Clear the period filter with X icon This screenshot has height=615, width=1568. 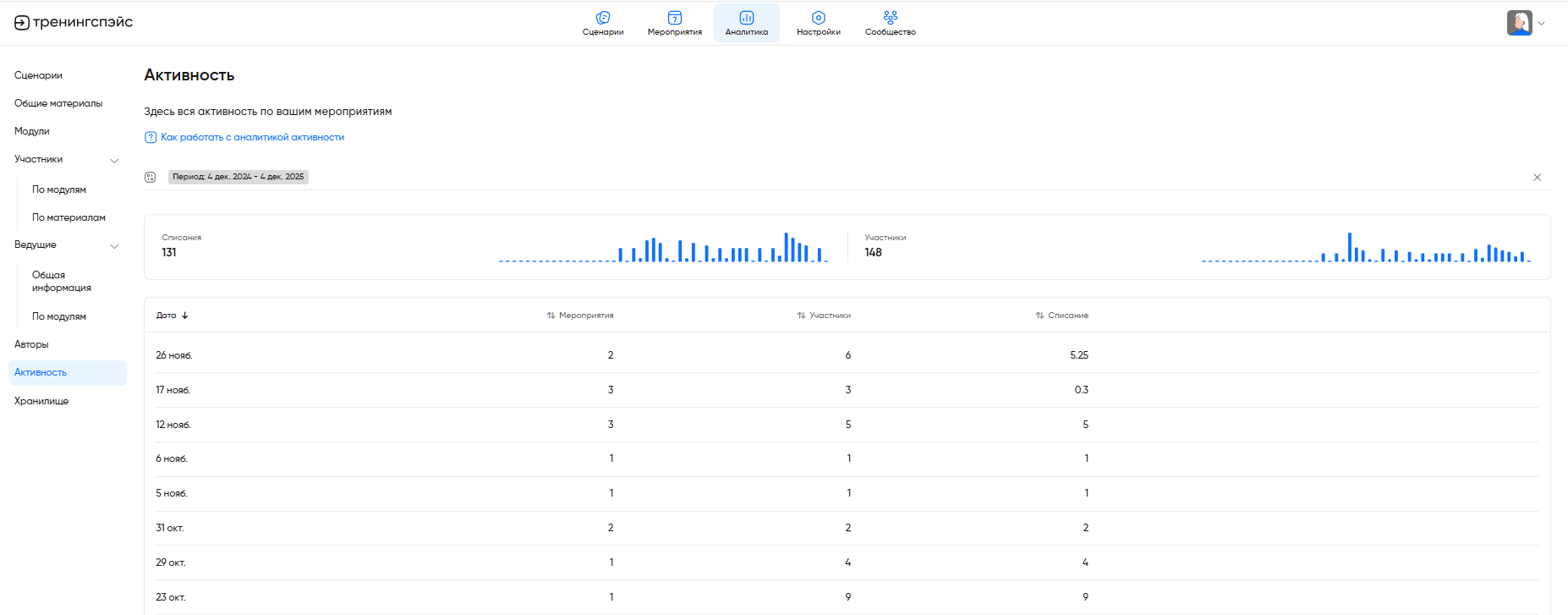click(1537, 178)
